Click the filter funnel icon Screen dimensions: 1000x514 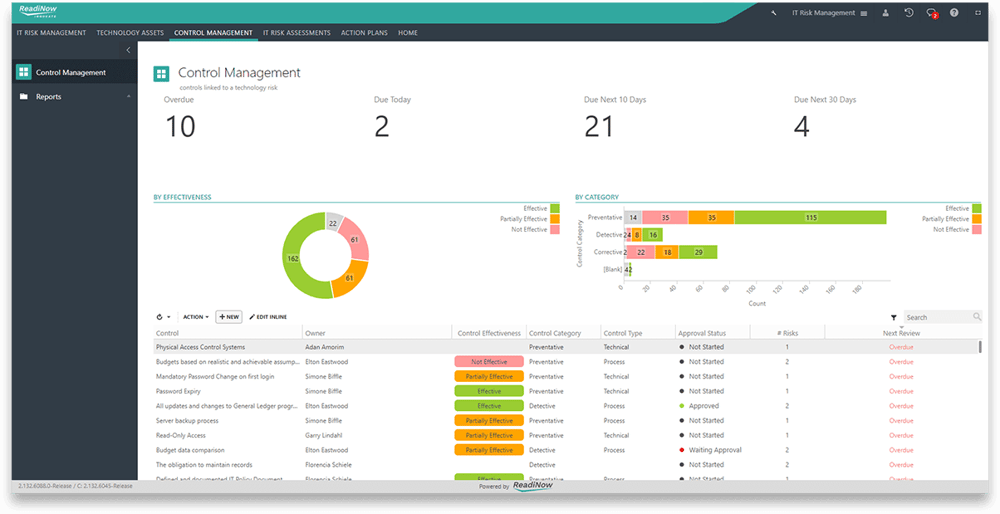pos(894,317)
